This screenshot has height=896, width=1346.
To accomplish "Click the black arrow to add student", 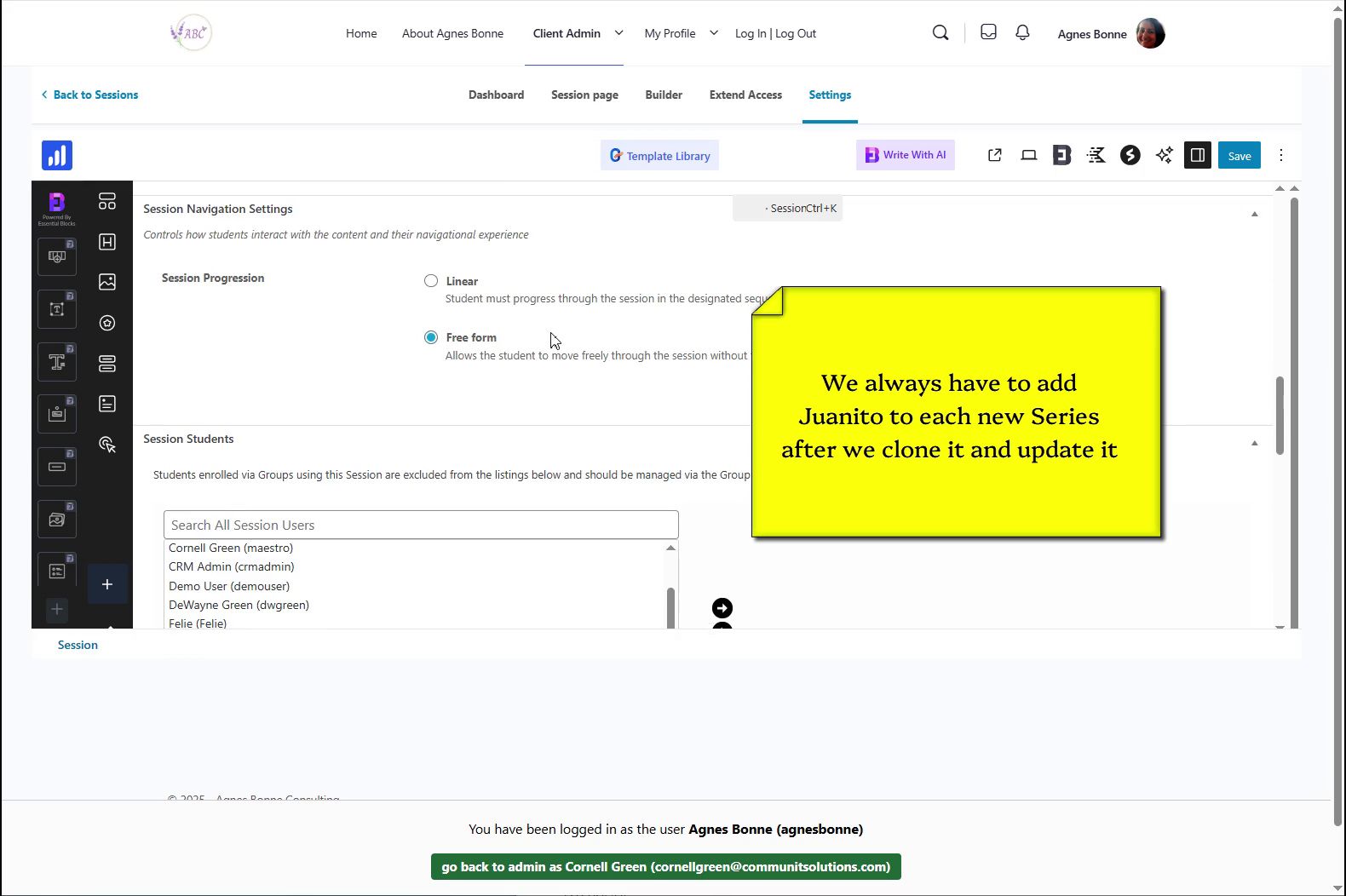I will point(722,608).
